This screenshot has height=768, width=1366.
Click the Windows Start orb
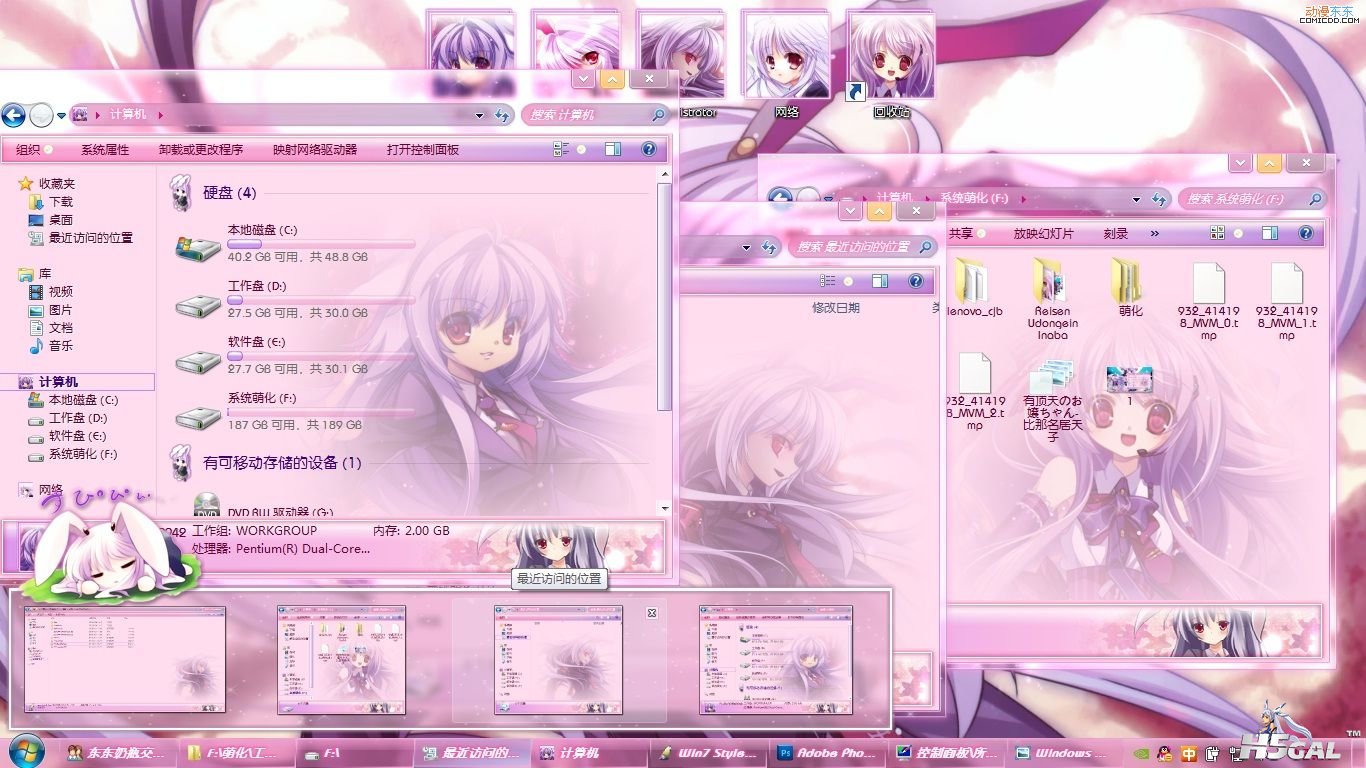coord(25,751)
